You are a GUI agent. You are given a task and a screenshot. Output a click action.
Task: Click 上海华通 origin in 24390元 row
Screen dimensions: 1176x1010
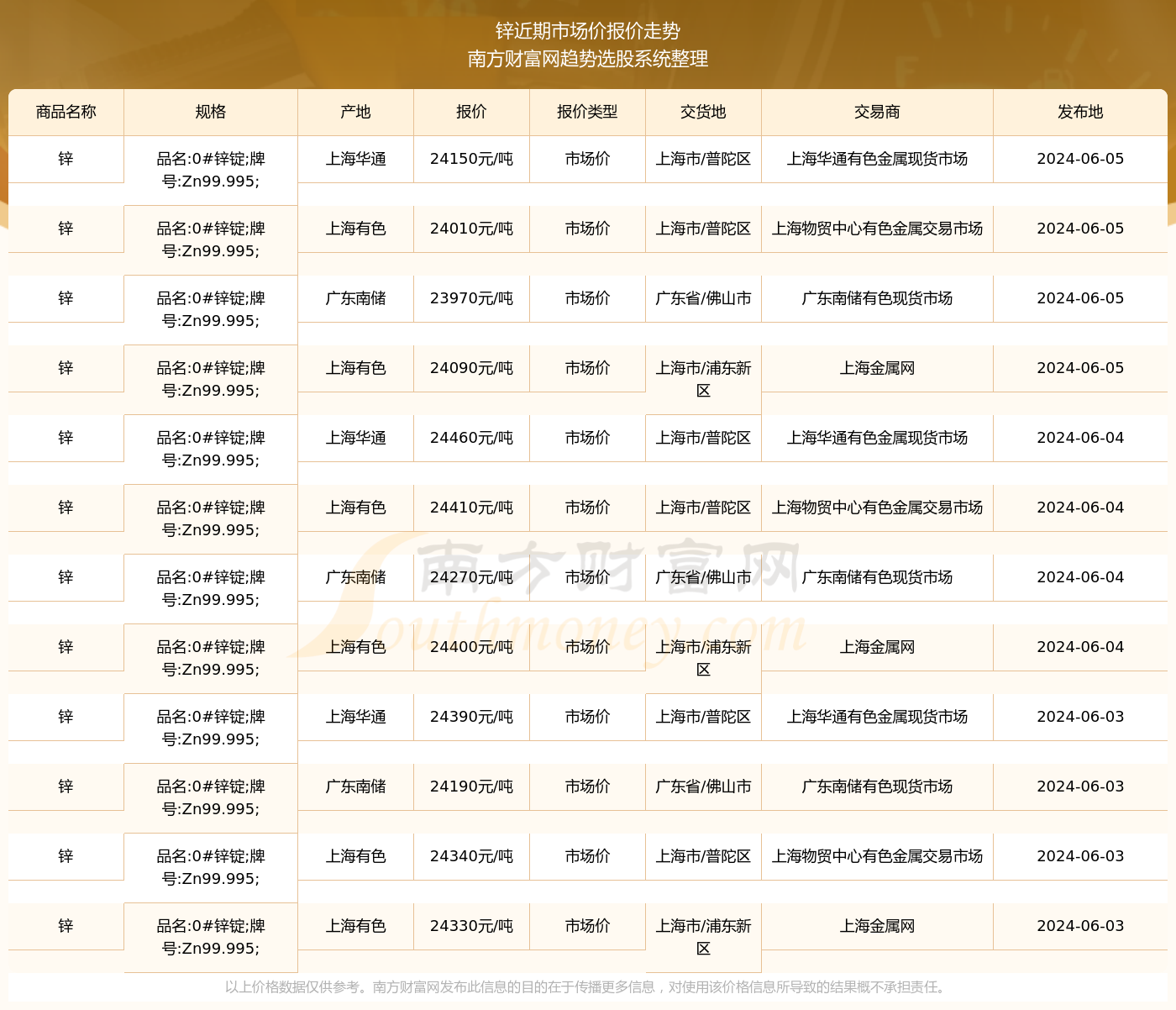coord(356,717)
